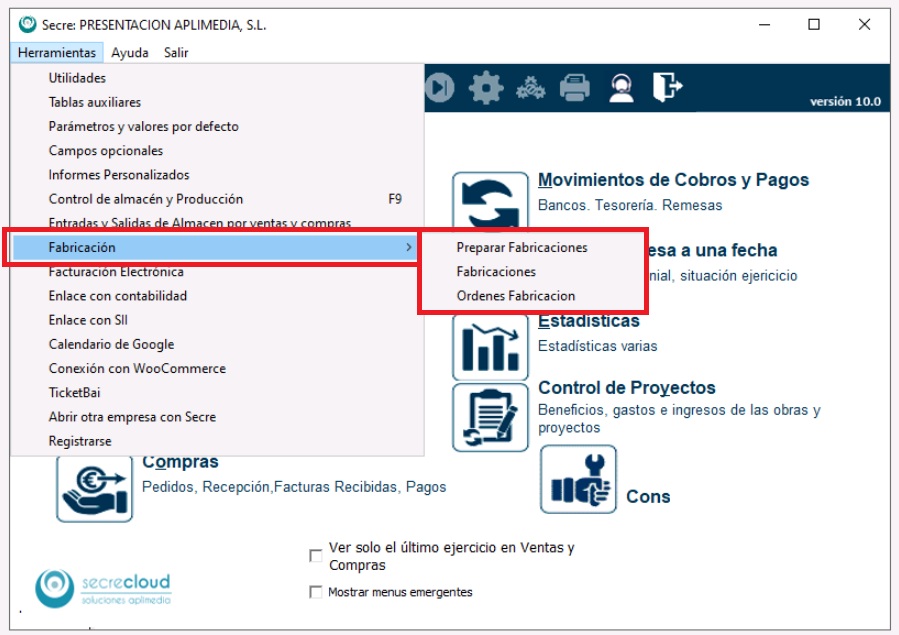Open Control de Proyectos clipboard icon
The image size is (899, 635).
[x=490, y=417]
